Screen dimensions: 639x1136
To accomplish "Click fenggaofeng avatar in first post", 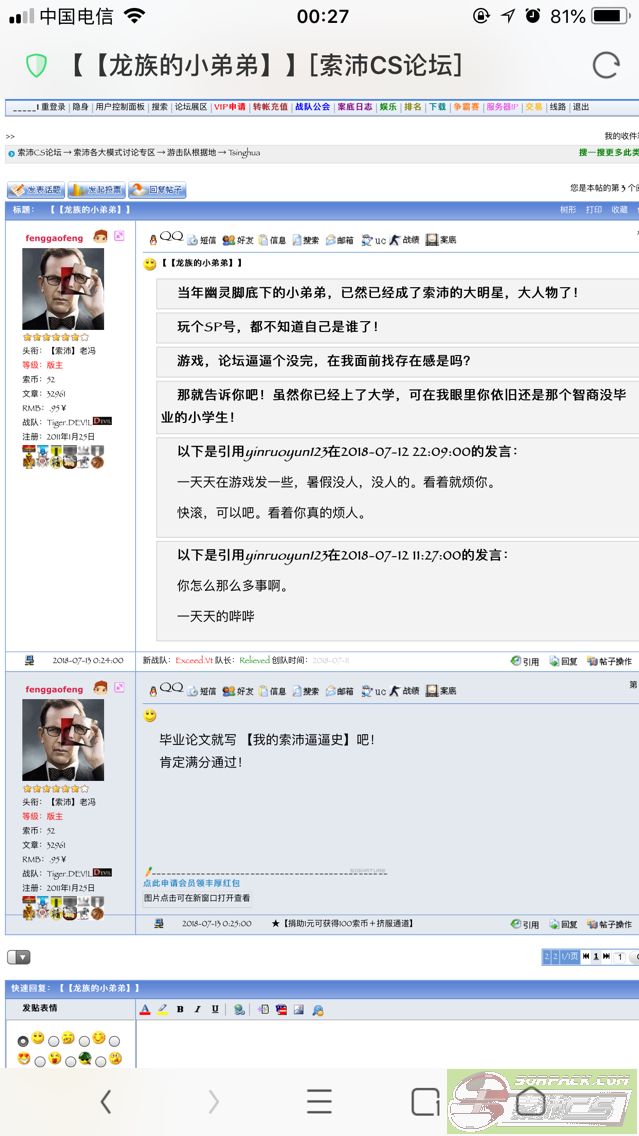I will (x=63, y=289).
